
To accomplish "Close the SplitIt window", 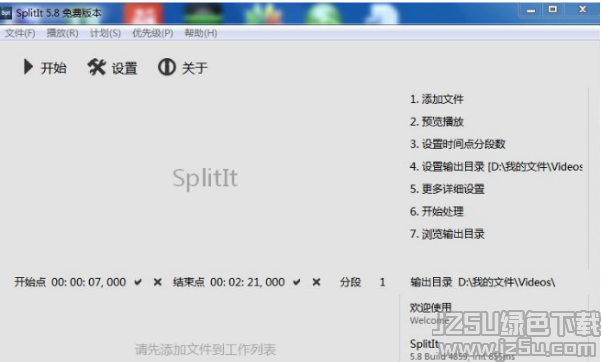I will (582, 10).
